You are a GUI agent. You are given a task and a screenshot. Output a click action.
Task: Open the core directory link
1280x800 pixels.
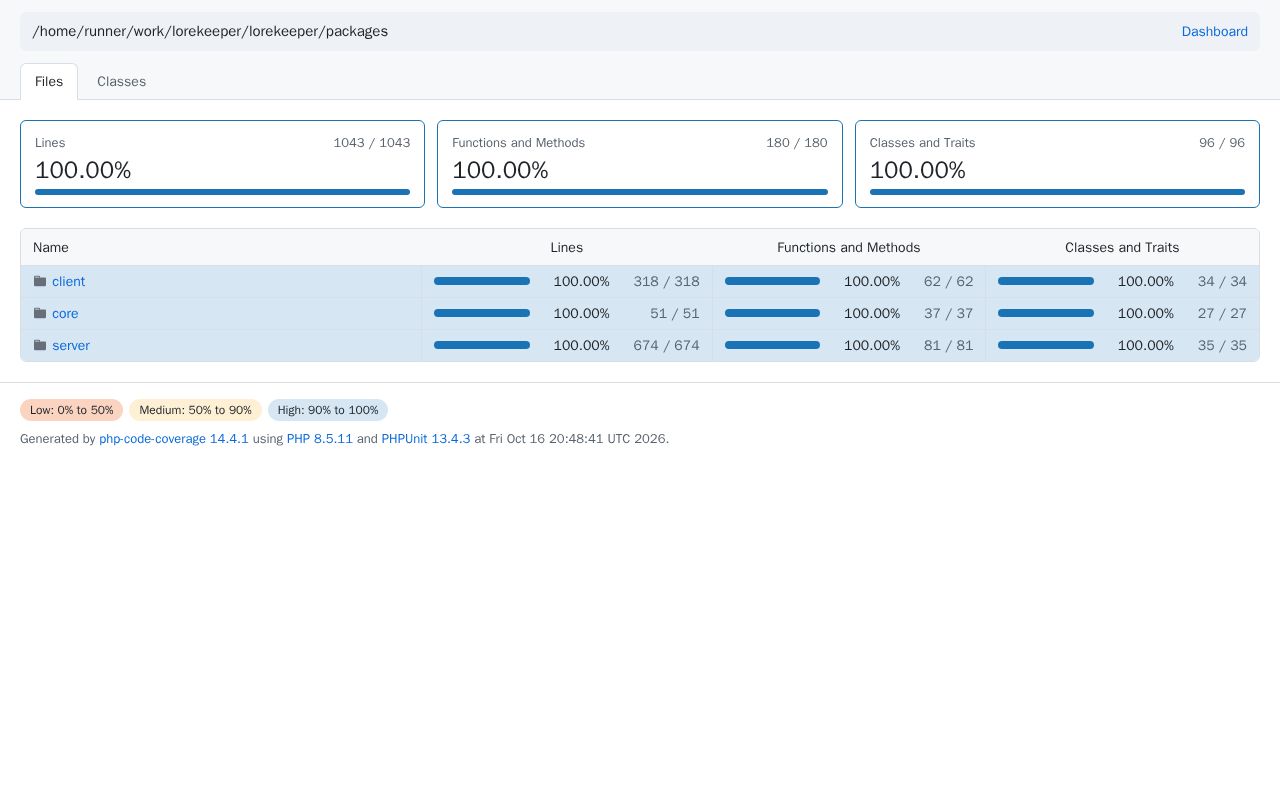tap(65, 314)
